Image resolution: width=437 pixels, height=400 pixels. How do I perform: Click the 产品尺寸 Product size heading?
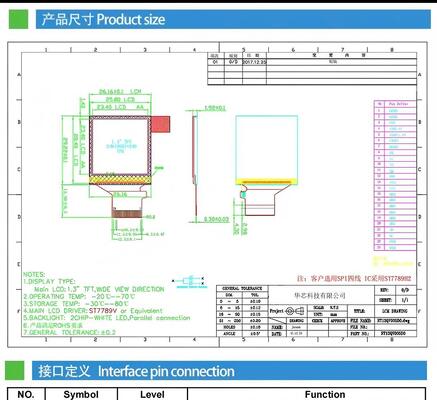pos(103,19)
